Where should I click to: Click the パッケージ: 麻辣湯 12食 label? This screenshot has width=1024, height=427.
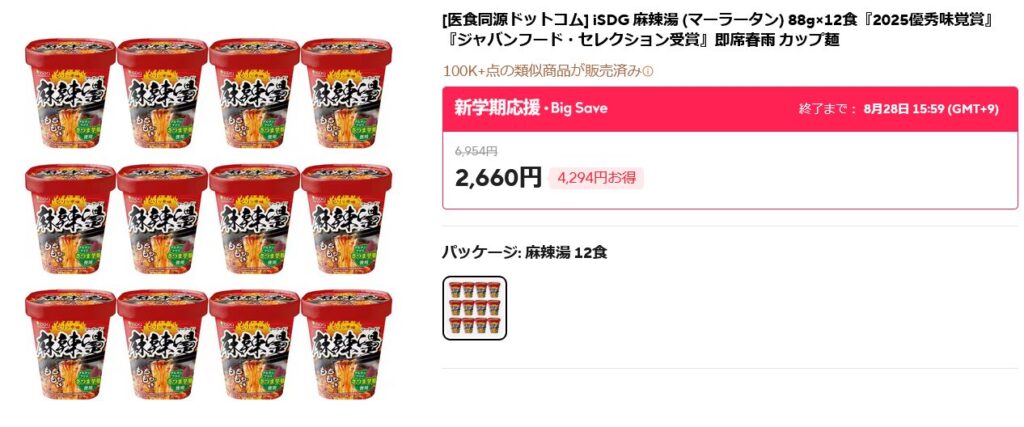point(524,252)
